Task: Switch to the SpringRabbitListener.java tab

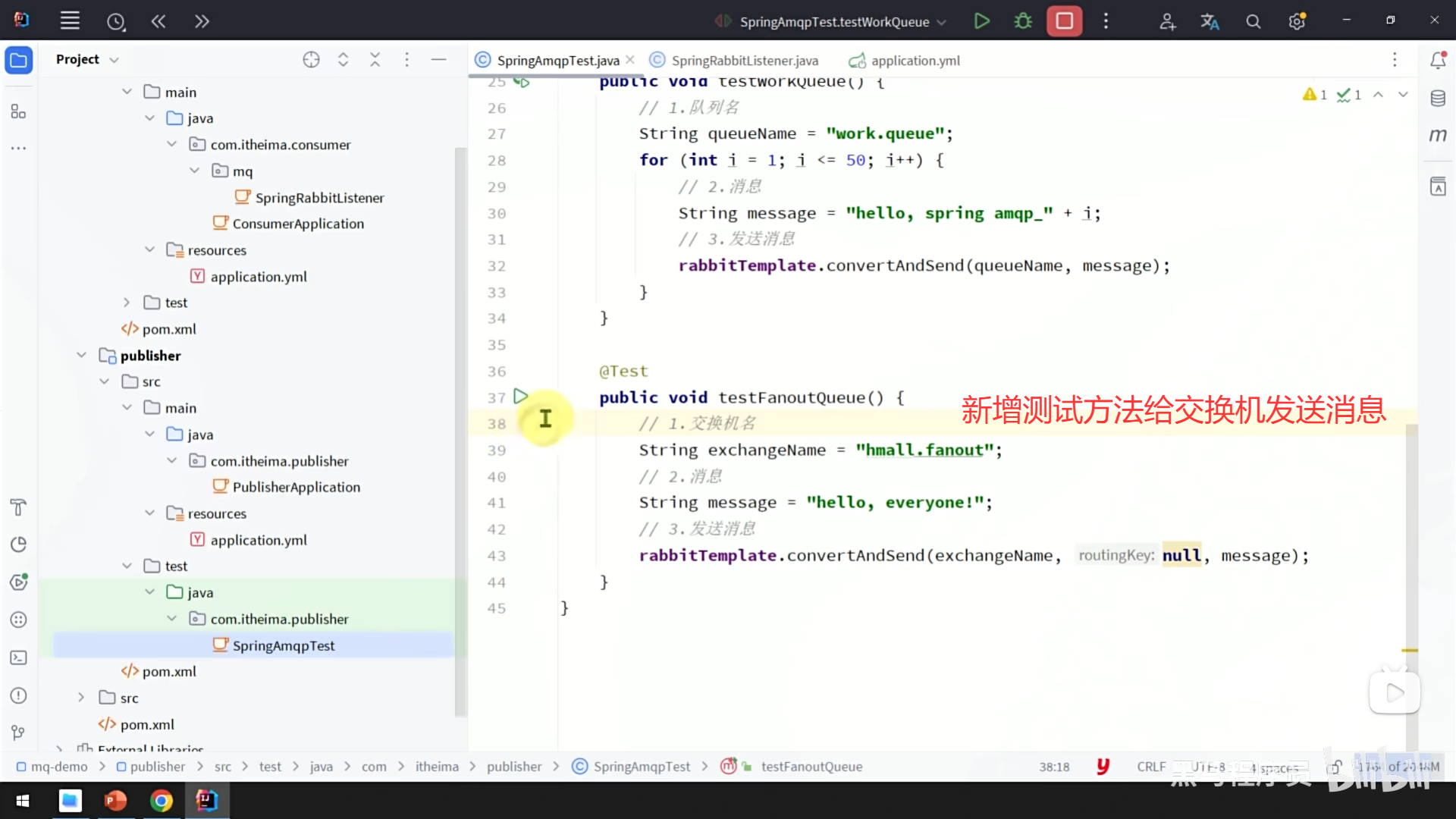Action: 744,61
